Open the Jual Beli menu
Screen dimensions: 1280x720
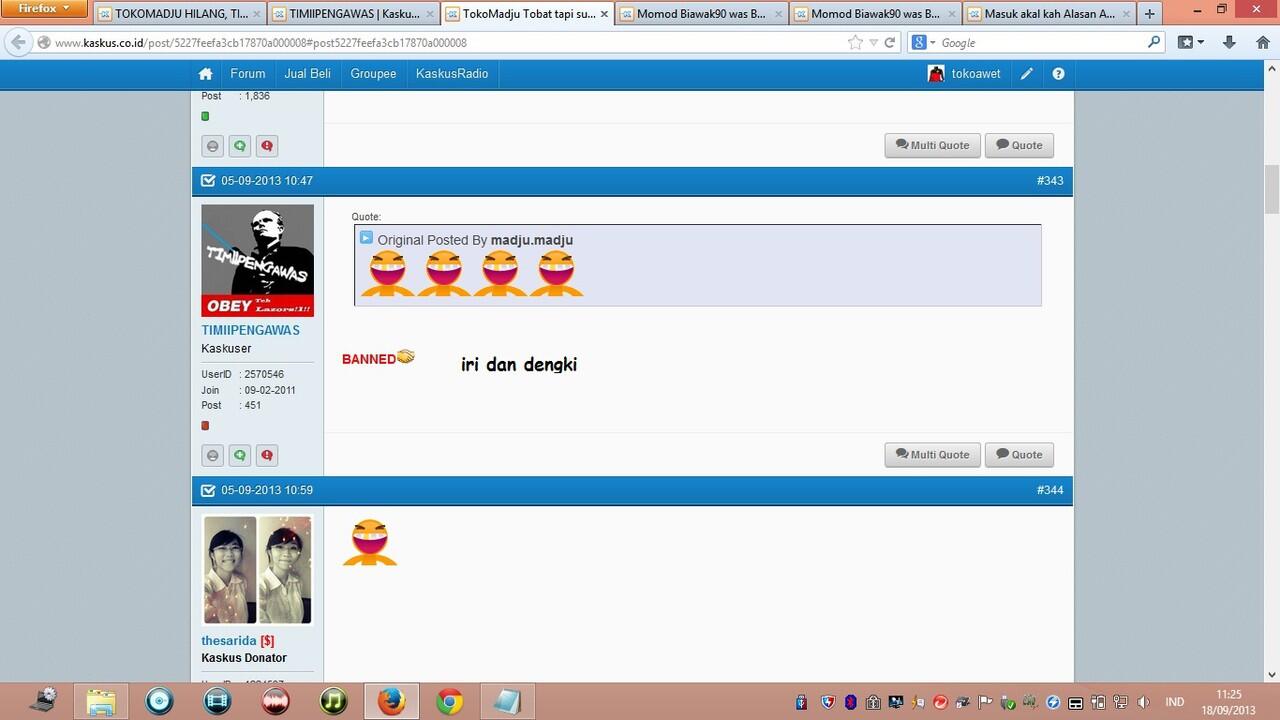coord(308,74)
